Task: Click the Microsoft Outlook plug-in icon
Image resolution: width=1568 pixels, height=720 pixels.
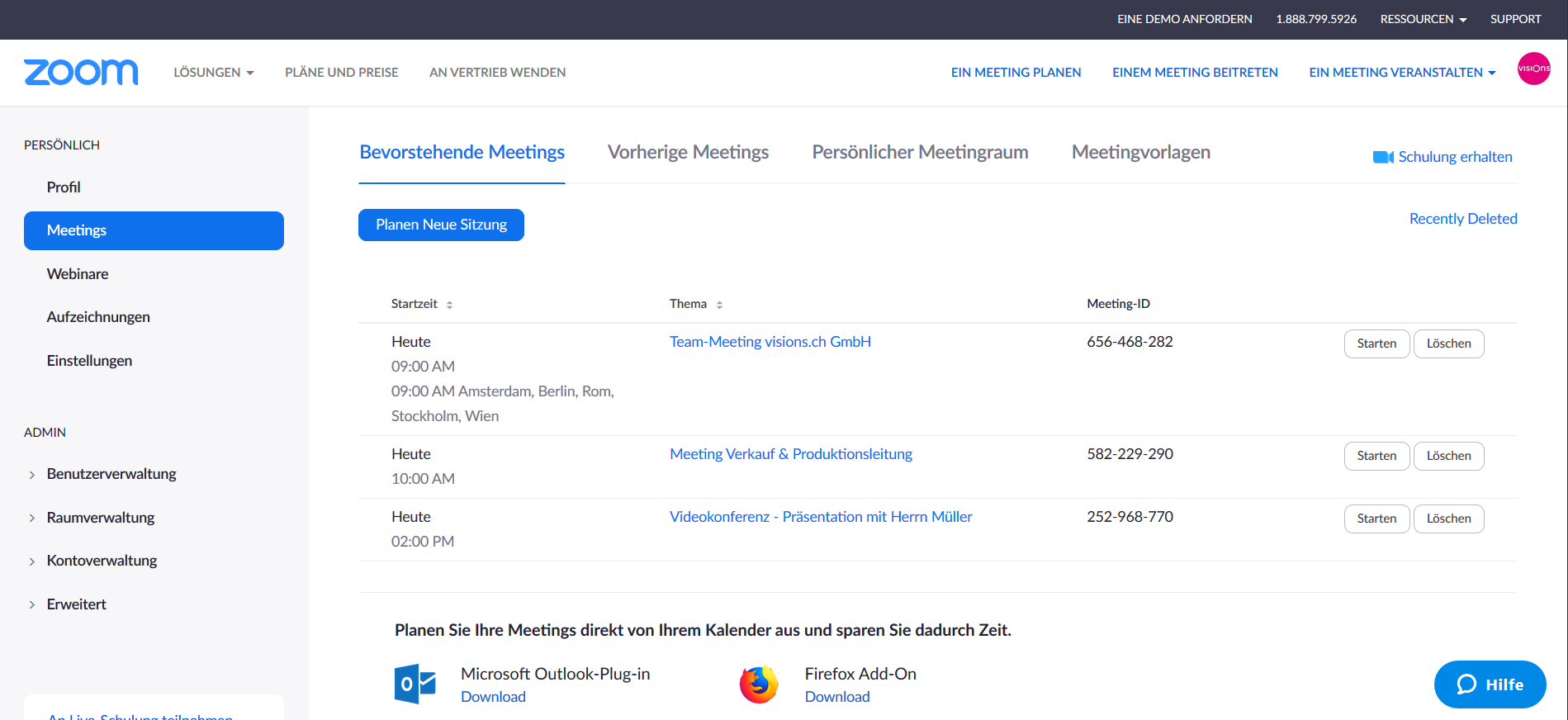Action: [415, 684]
